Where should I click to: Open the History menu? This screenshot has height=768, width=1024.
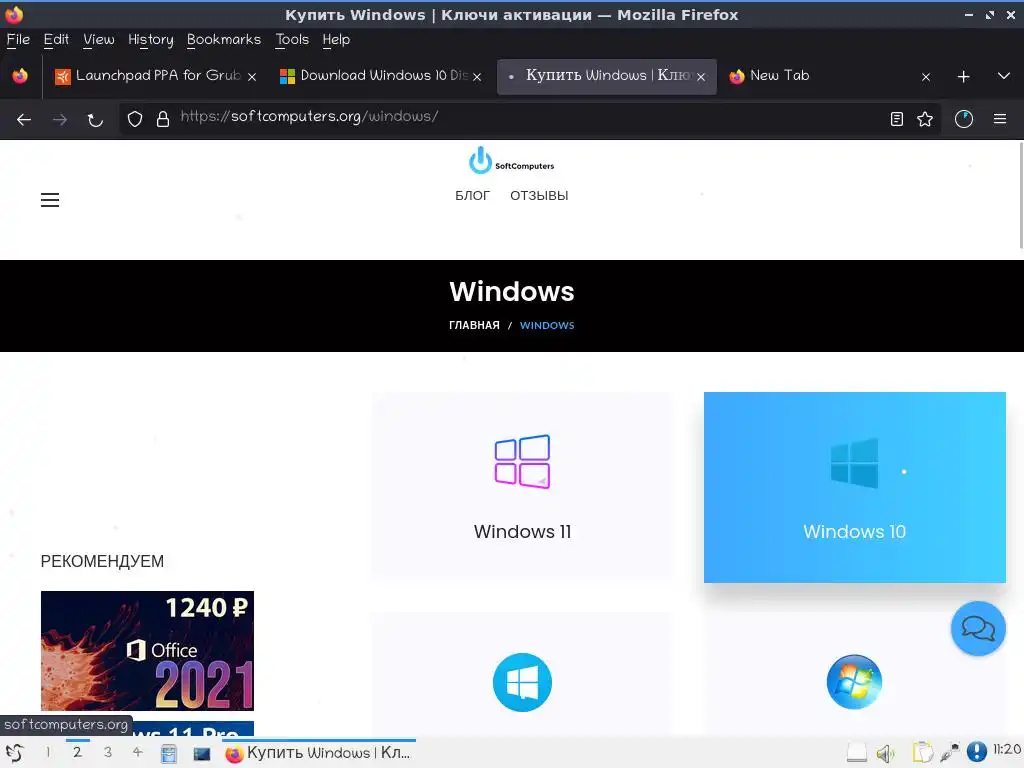click(150, 40)
